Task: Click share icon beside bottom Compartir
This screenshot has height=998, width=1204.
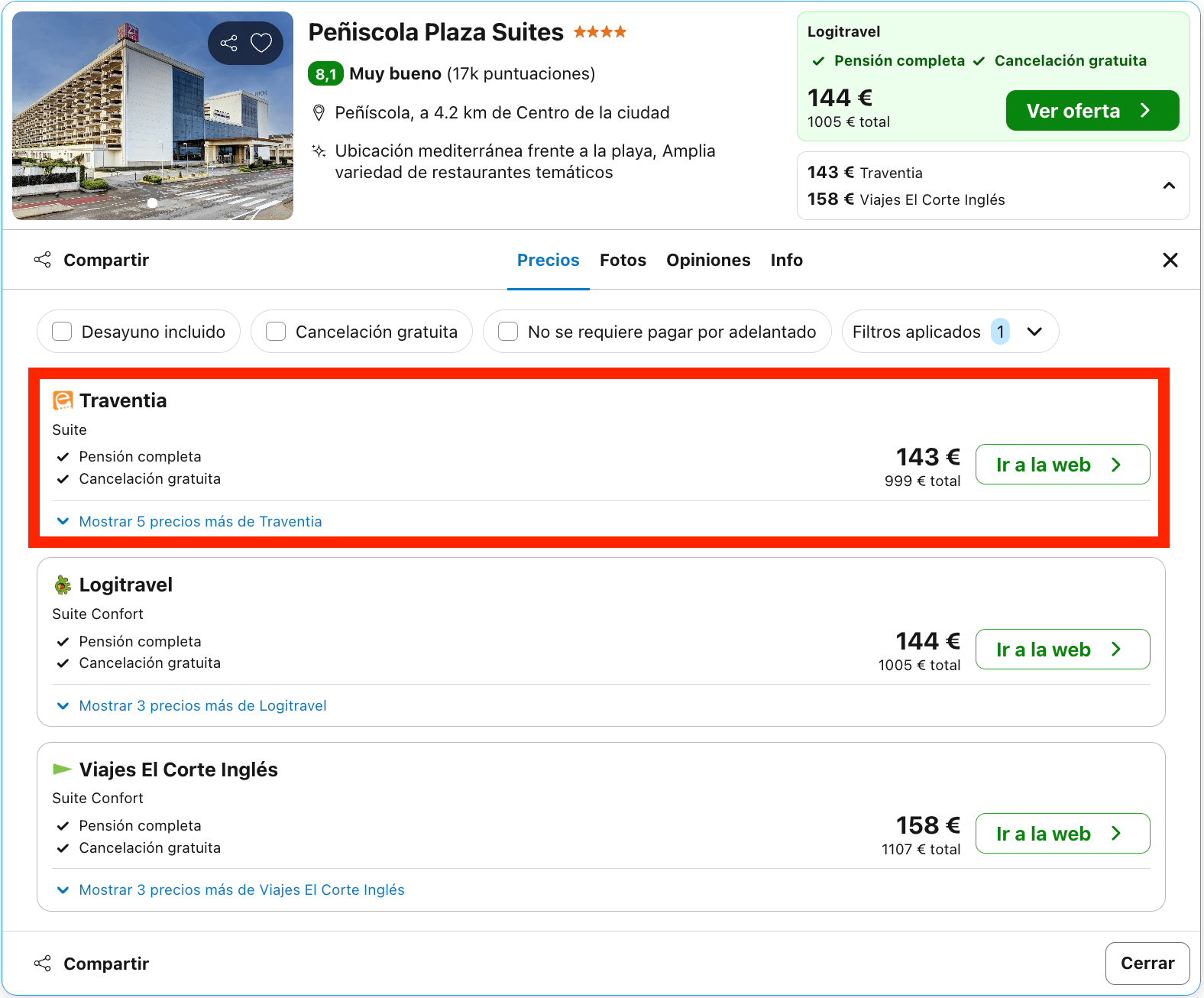Action: pos(43,964)
